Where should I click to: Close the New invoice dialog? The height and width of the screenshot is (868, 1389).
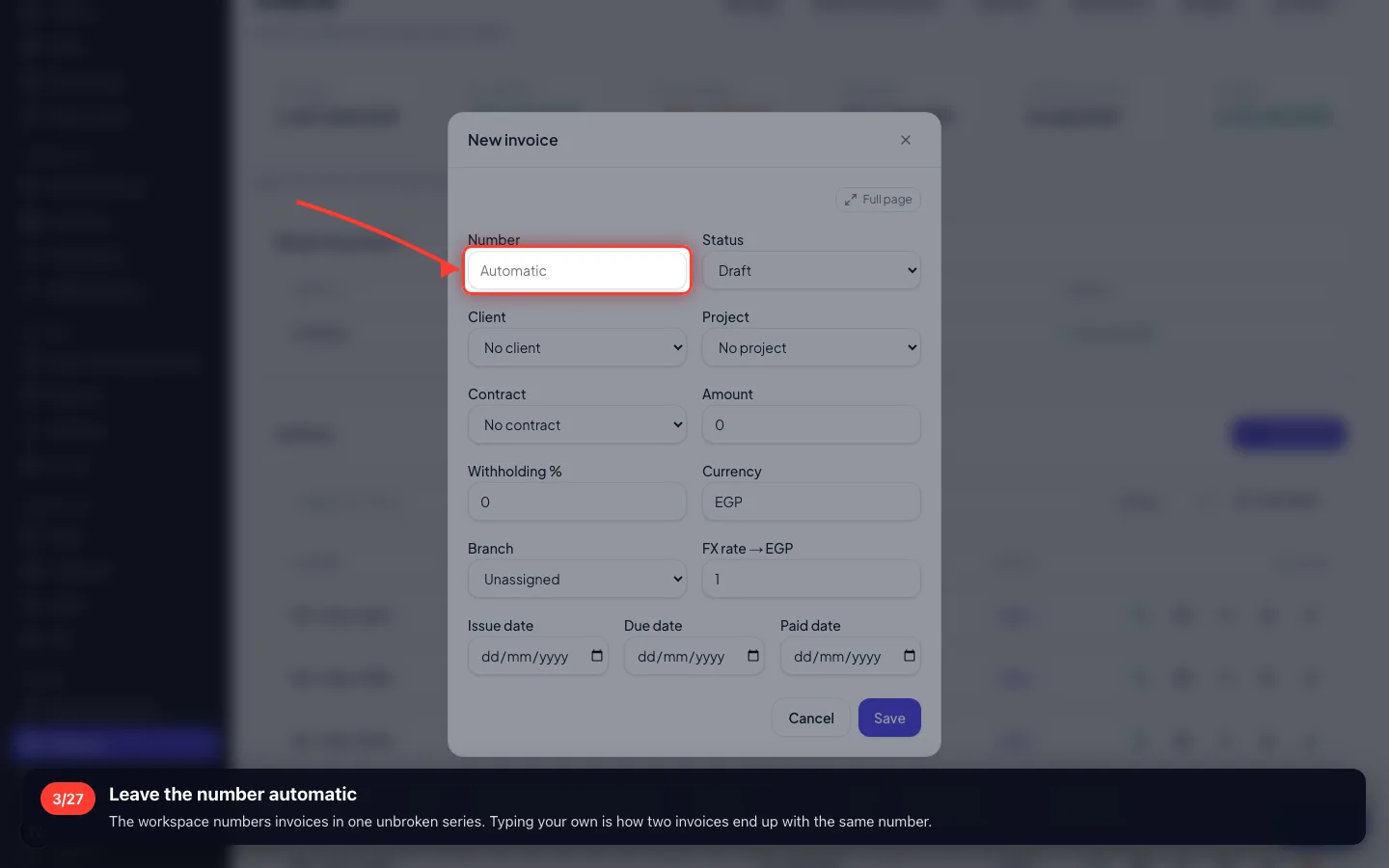tap(905, 140)
